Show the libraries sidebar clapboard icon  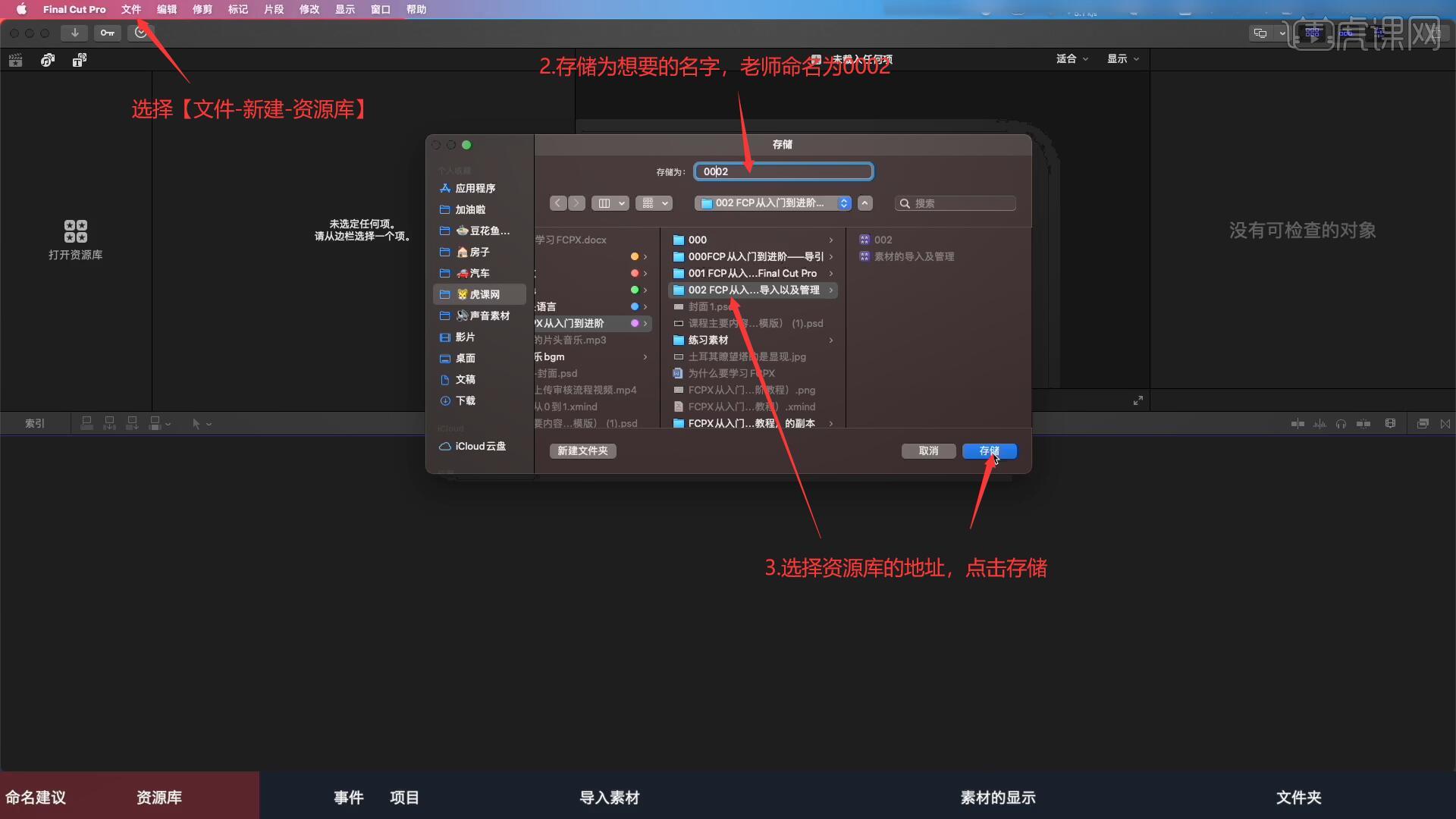coord(15,60)
